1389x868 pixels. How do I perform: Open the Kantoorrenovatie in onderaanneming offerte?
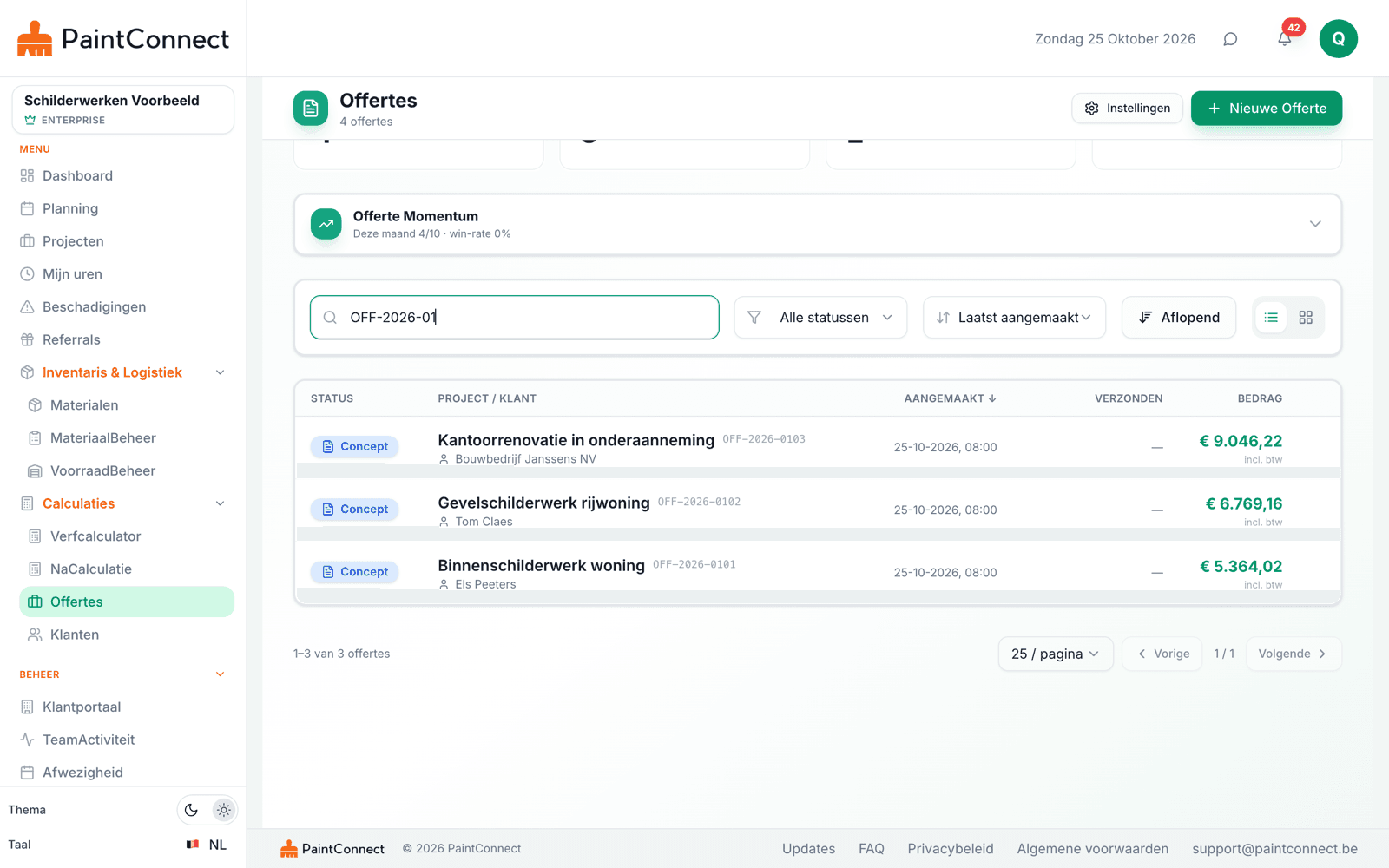tap(576, 440)
